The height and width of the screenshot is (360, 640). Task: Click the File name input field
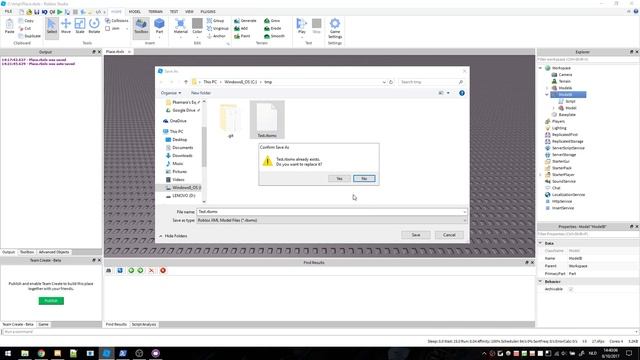(331, 212)
